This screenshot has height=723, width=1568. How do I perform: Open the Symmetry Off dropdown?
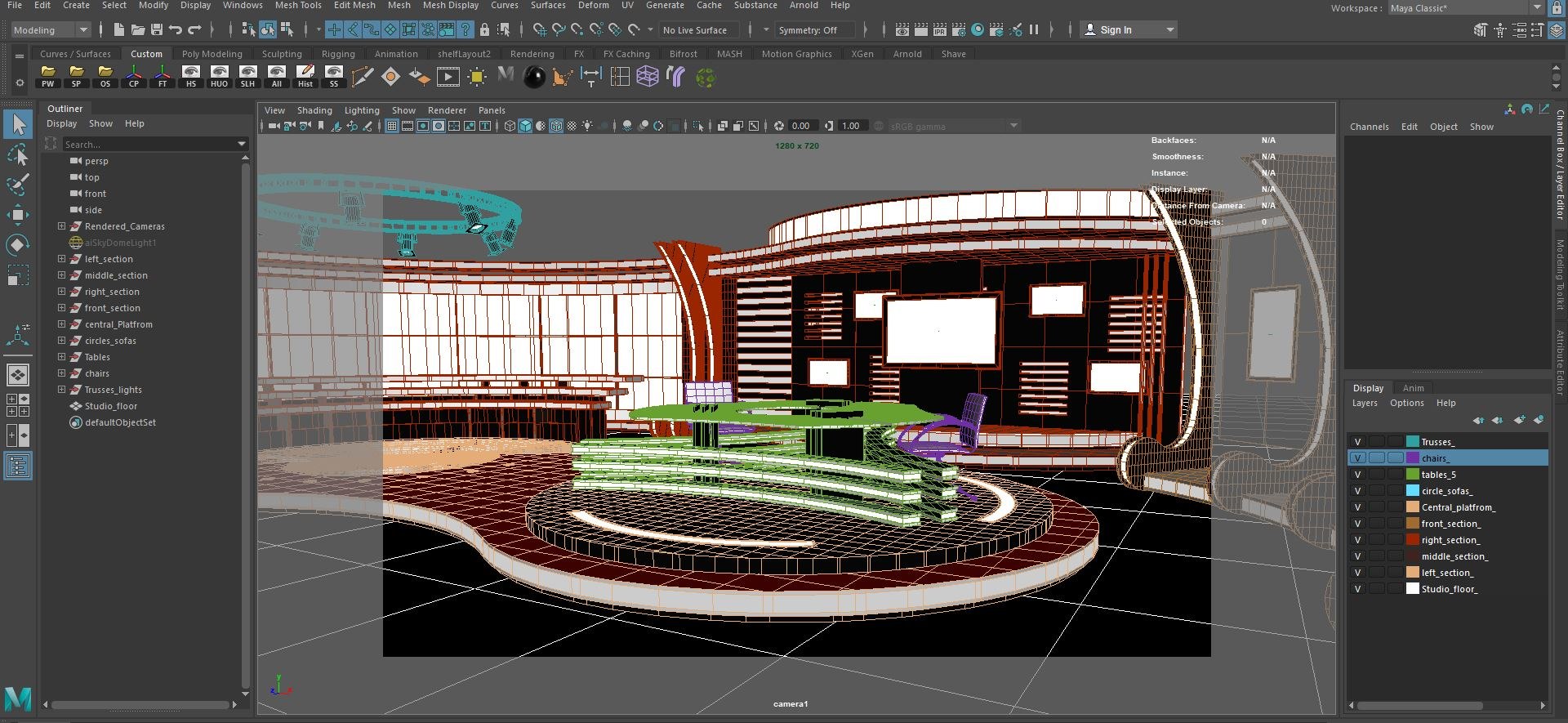click(815, 29)
